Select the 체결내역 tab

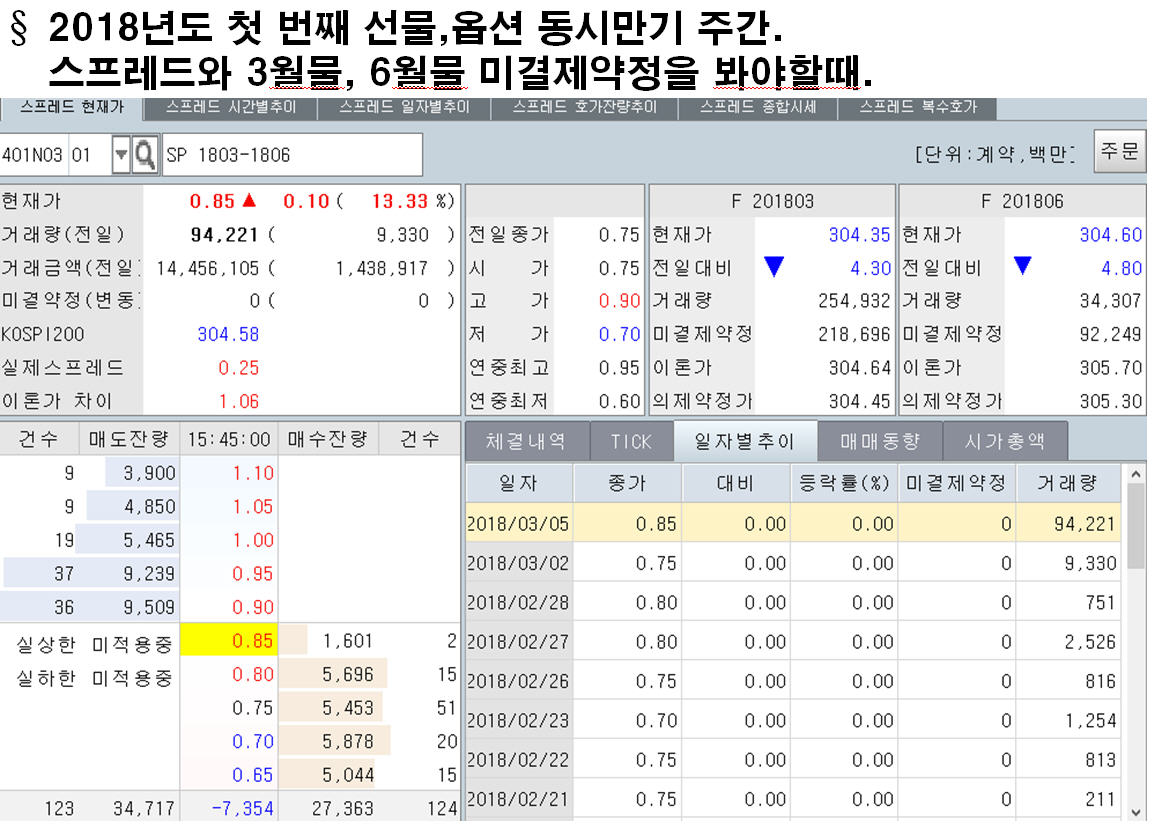(527, 440)
